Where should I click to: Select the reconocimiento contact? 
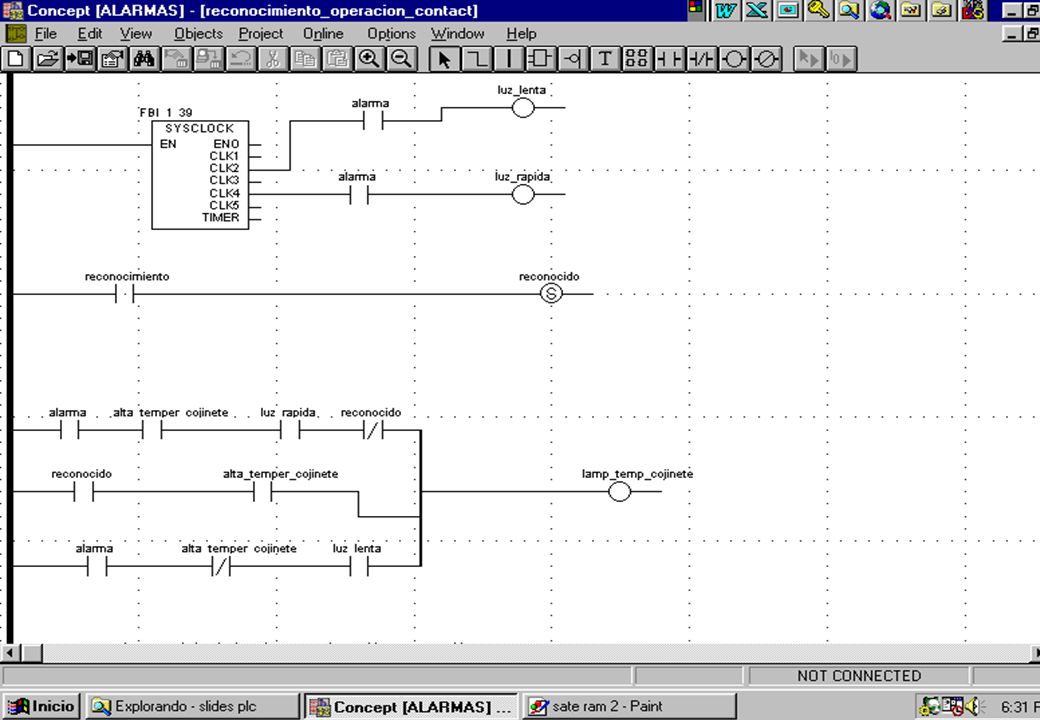pyautogui.click(x=125, y=294)
